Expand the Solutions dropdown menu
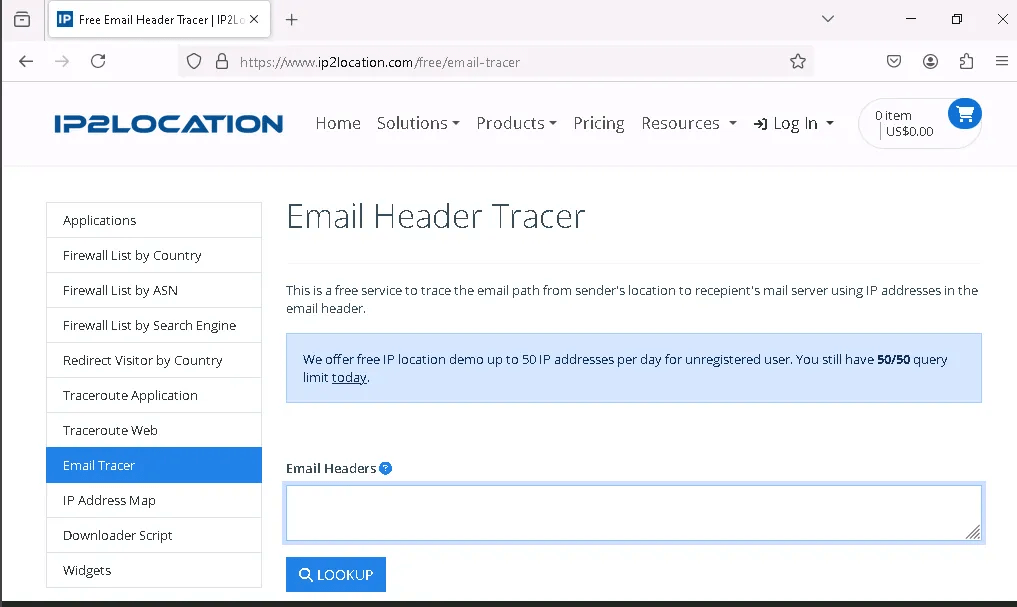This screenshot has width=1017, height=607. pyautogui.click(x=418, y=123)
